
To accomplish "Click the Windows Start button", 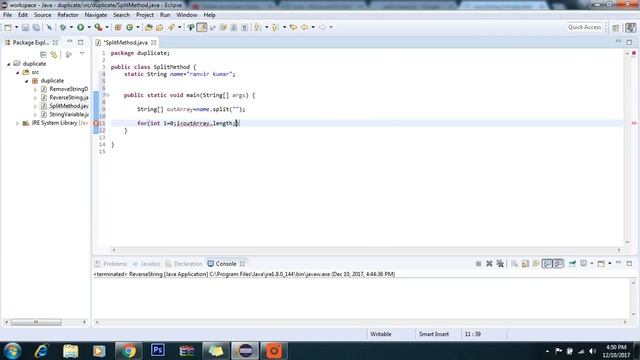I will click(12, 351).
